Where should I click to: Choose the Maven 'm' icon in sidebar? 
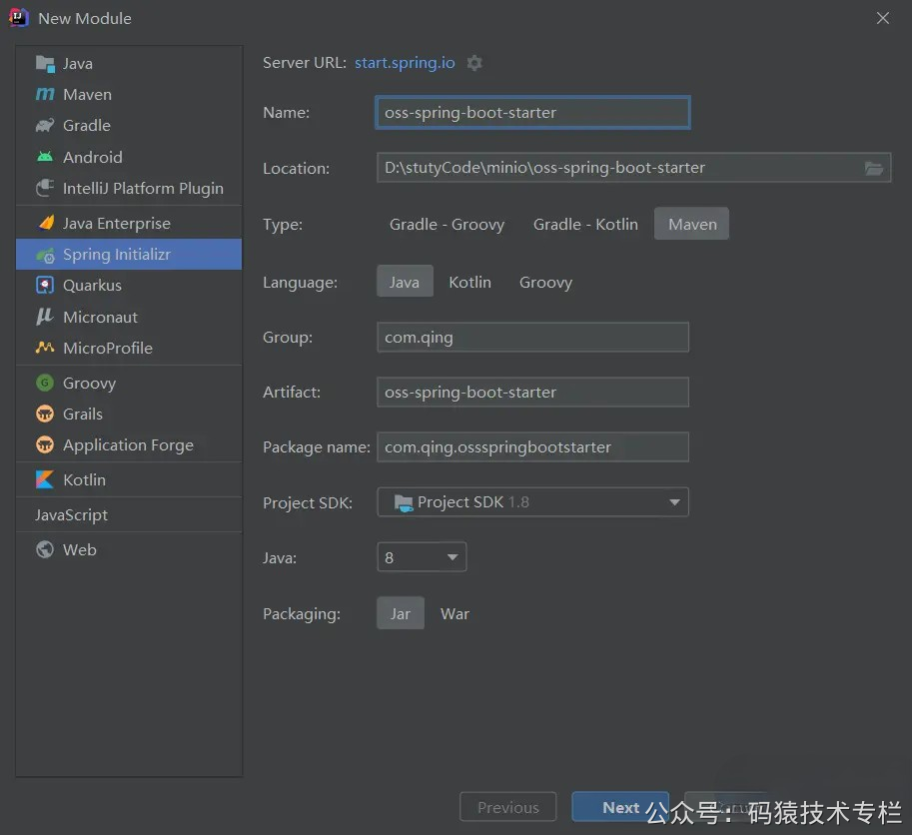(x=45, y=94)
